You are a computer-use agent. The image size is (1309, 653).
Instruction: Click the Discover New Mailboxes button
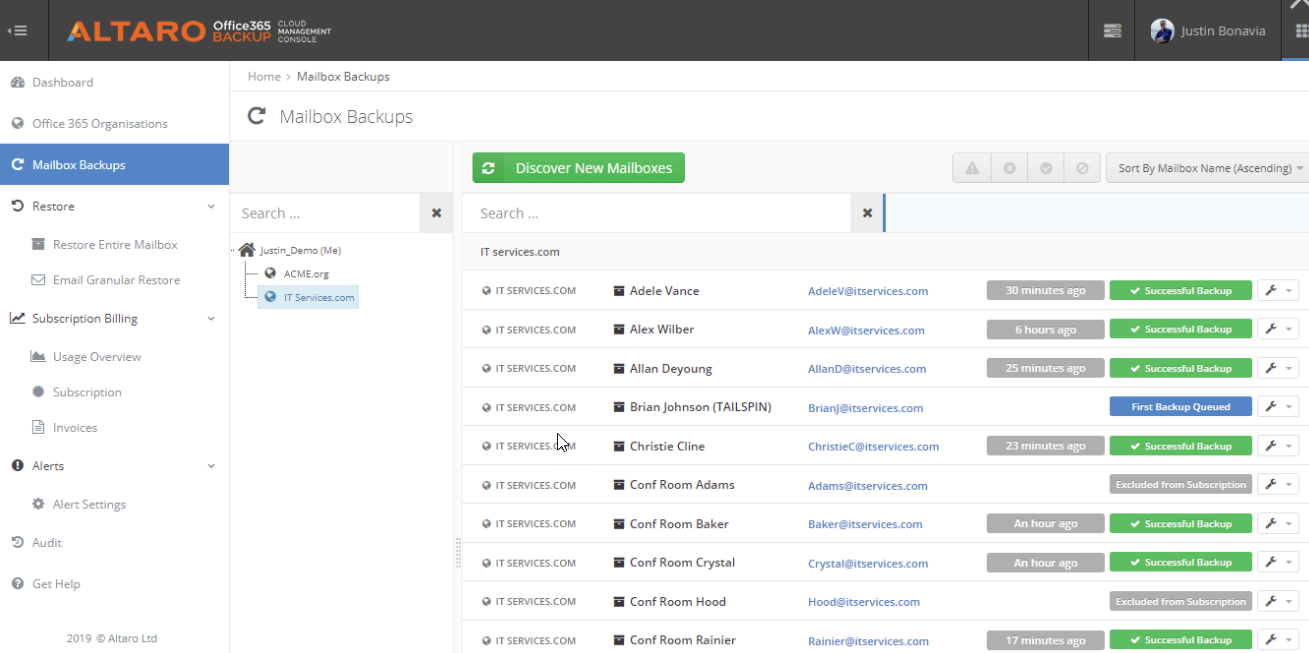(x=578, y=168)
